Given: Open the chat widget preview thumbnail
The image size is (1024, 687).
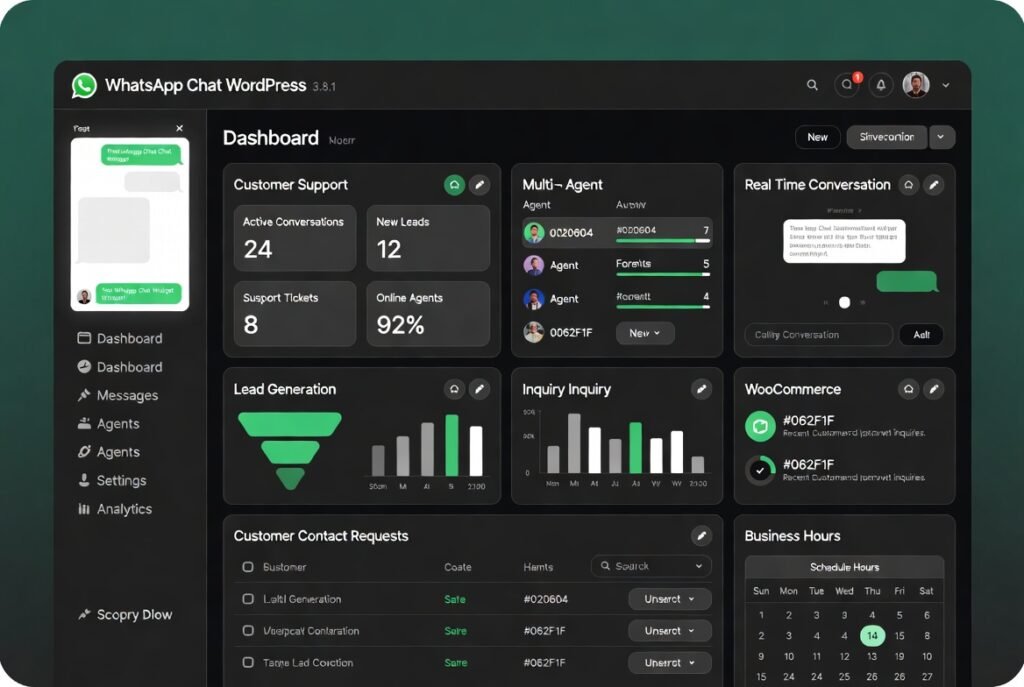Looking at the screenshot, I should click(130, 224).
